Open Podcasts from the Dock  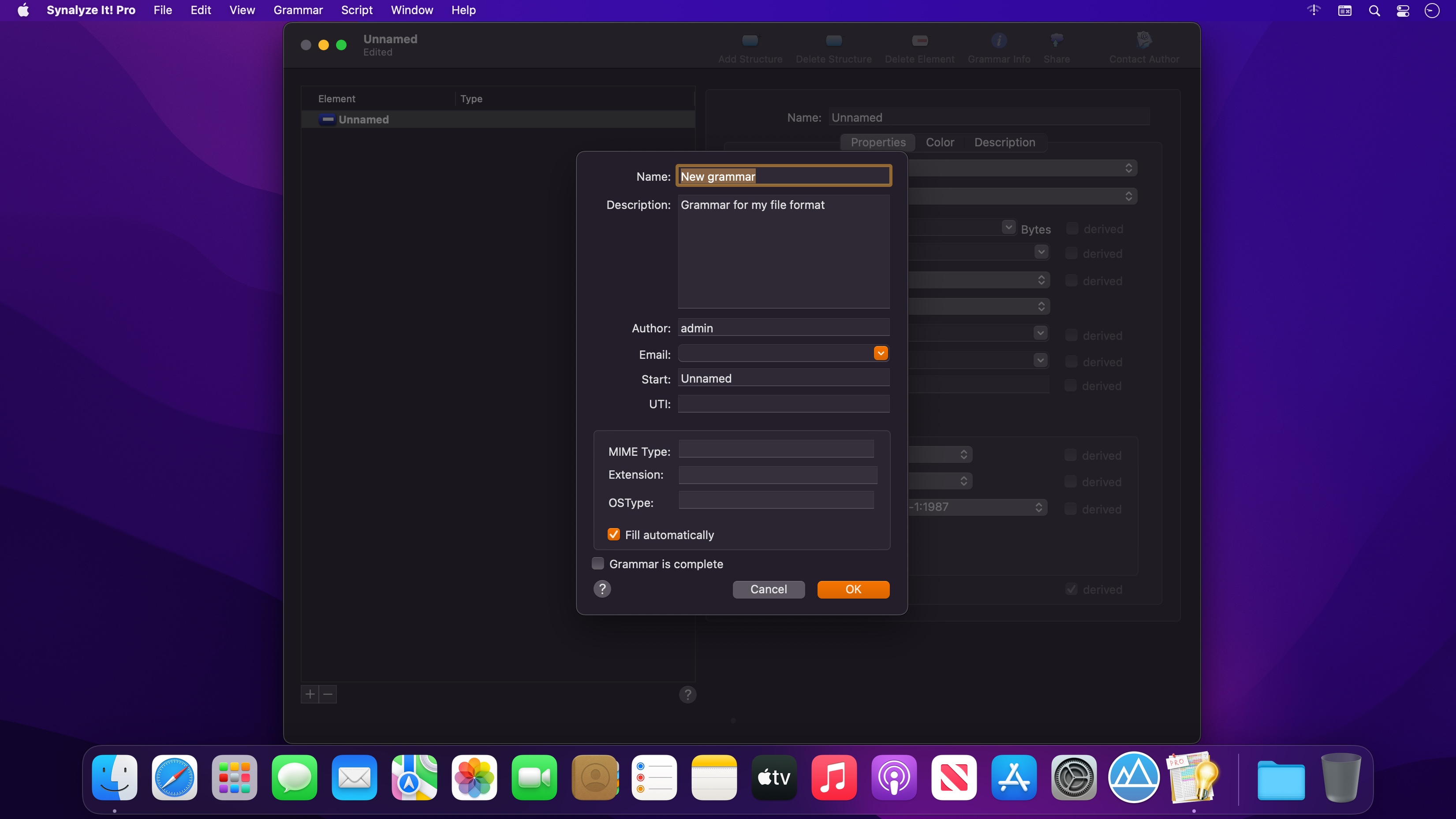[894, 778]
